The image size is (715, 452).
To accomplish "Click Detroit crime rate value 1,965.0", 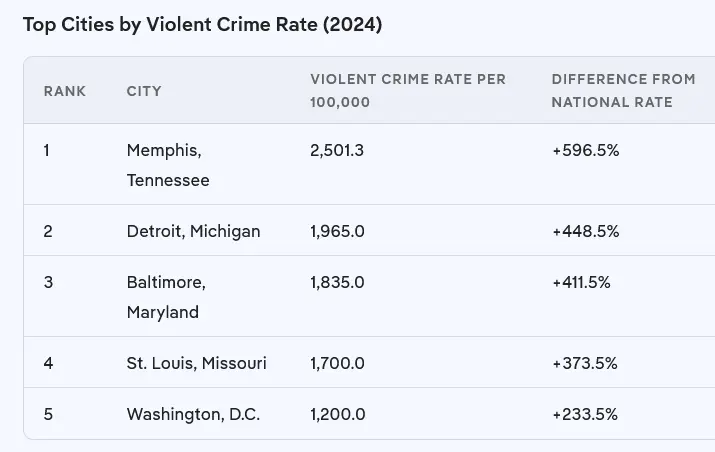I will point(338,231).
